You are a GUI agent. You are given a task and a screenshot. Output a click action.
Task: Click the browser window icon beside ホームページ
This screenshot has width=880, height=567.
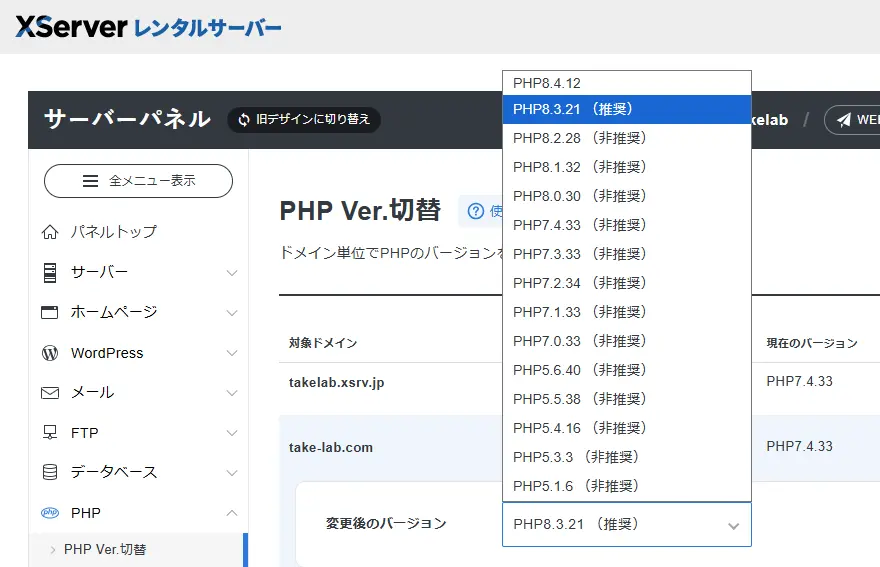point(49,312)
